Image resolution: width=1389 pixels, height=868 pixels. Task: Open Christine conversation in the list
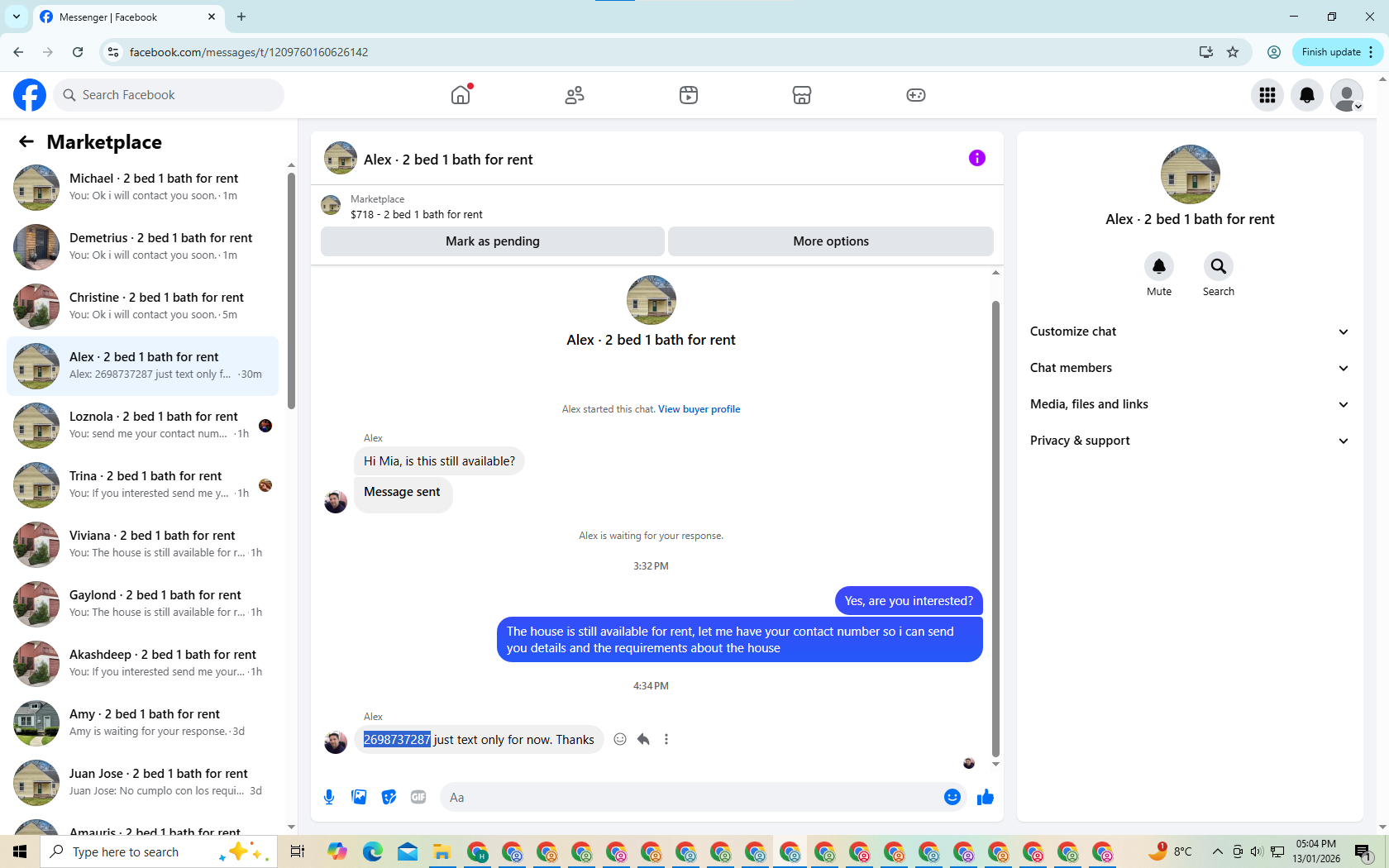point(142,307)
